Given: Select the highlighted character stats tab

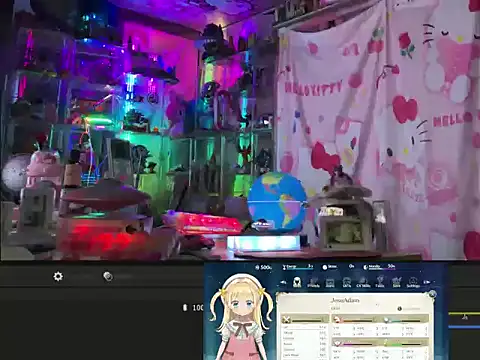Looking at the screenshot, I should pyautogui.click(x=297, y=282).
